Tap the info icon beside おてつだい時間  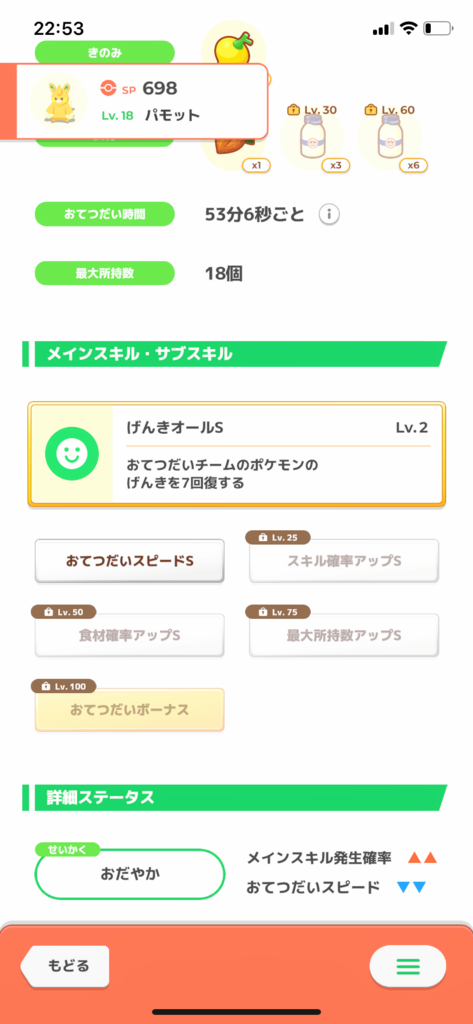329,214
